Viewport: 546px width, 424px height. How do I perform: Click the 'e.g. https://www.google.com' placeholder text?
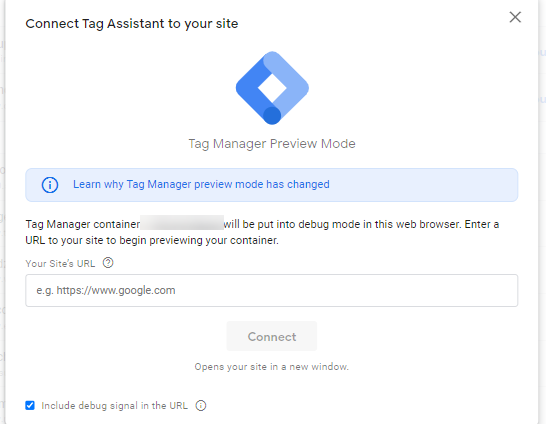[106, 290]
